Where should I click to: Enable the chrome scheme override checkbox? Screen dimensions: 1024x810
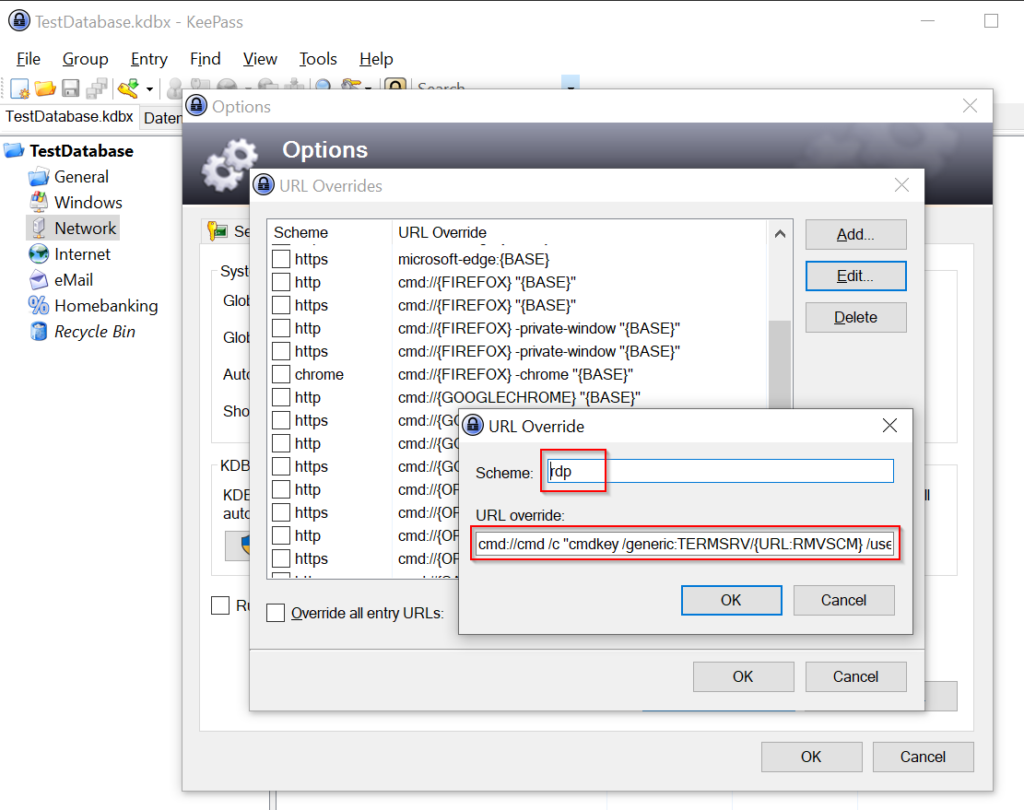pyautogui.click(x=281, y=374)
